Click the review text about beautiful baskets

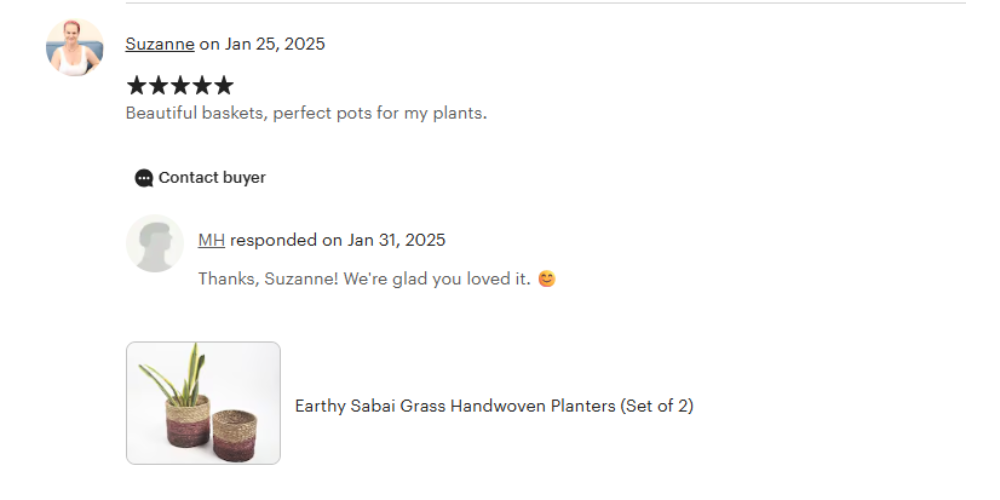306,113
